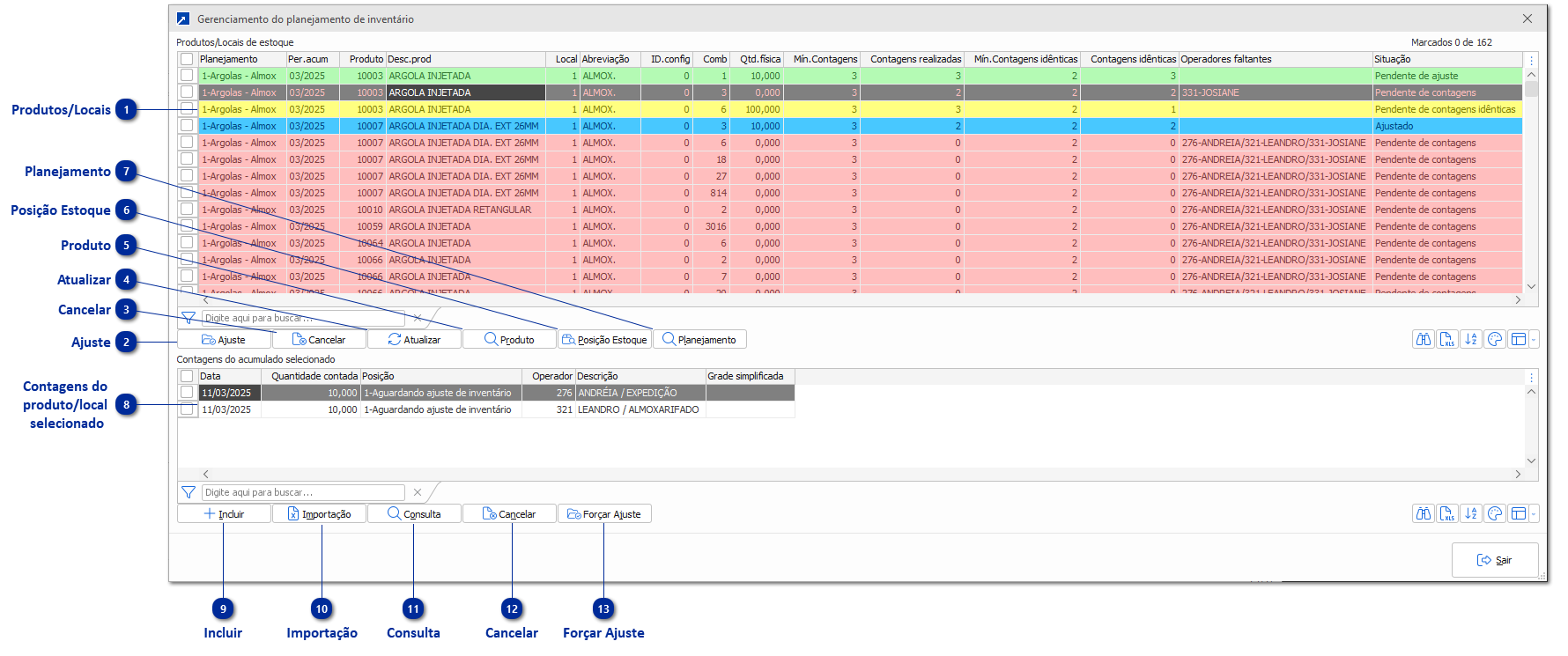Sort by the Situação column header
This screenshot has height=656, width=1568.
point(1447,59)
